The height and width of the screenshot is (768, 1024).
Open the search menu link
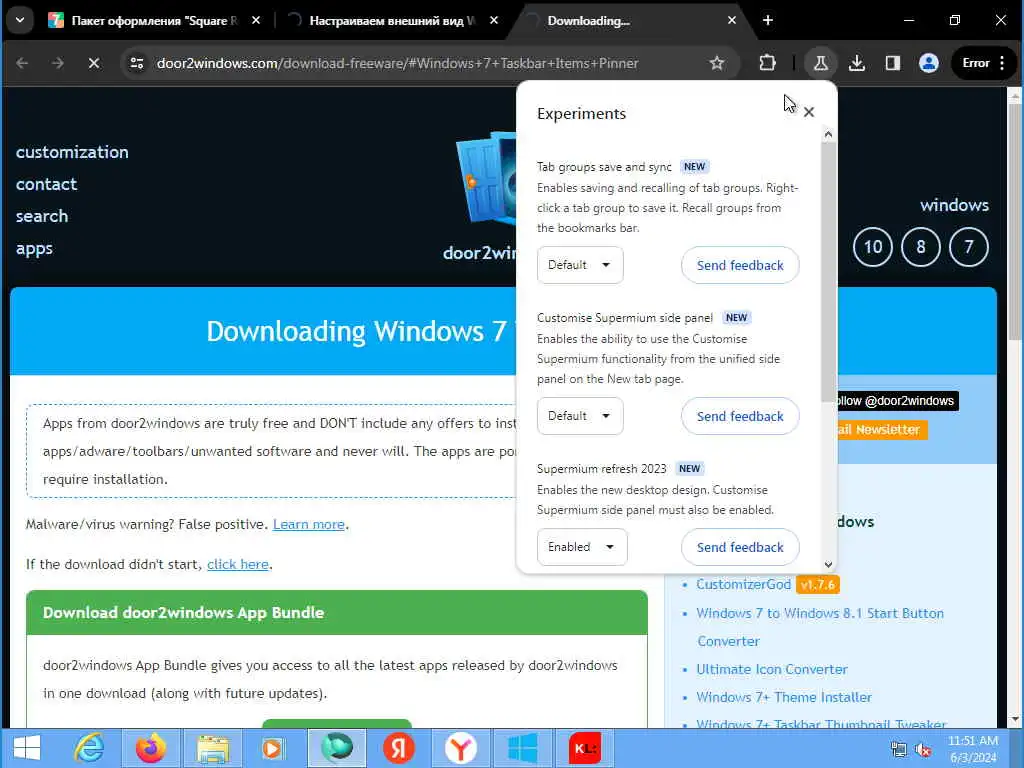click(42, 216)
